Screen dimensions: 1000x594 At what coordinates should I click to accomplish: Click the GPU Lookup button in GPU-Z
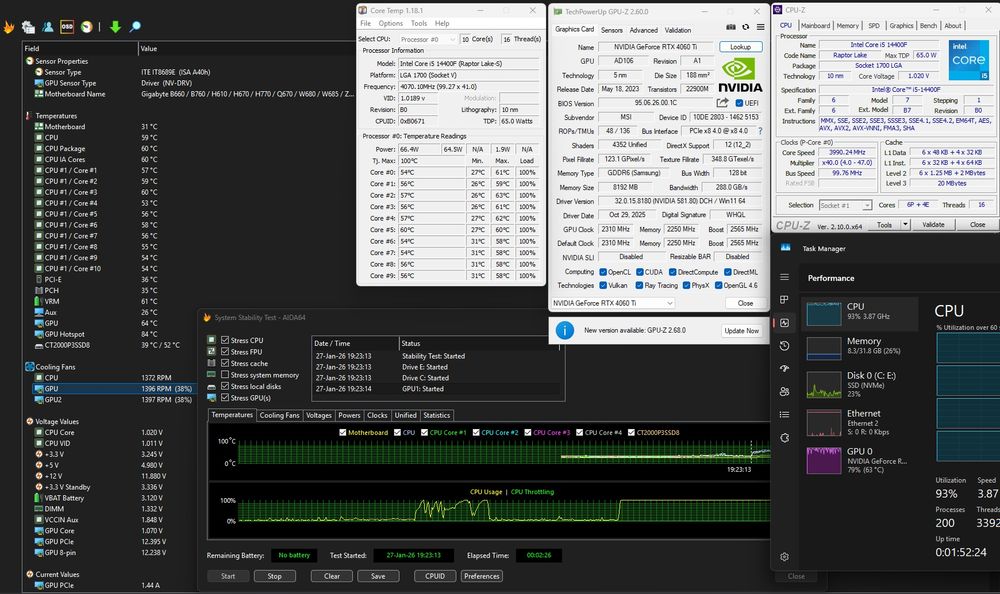[740, 47]
